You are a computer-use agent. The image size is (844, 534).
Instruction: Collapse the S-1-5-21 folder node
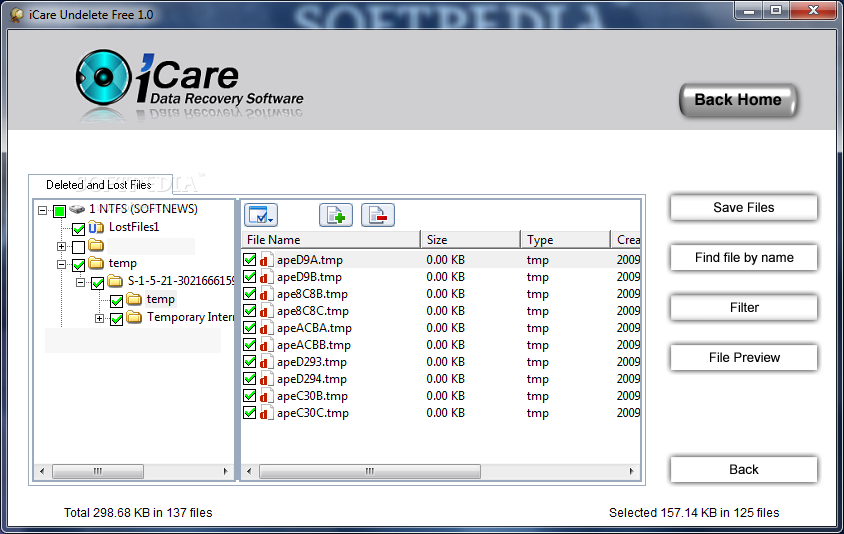pos(80,282)
